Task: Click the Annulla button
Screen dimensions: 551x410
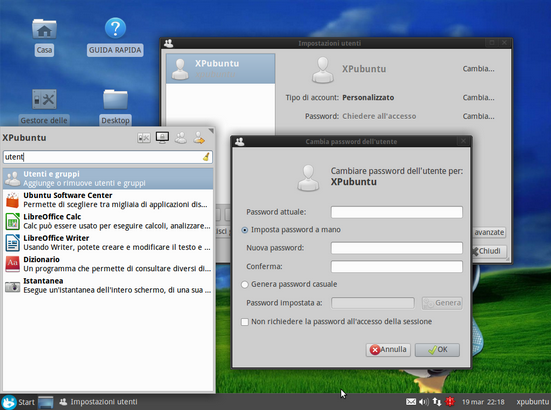Action: [388, 350]
